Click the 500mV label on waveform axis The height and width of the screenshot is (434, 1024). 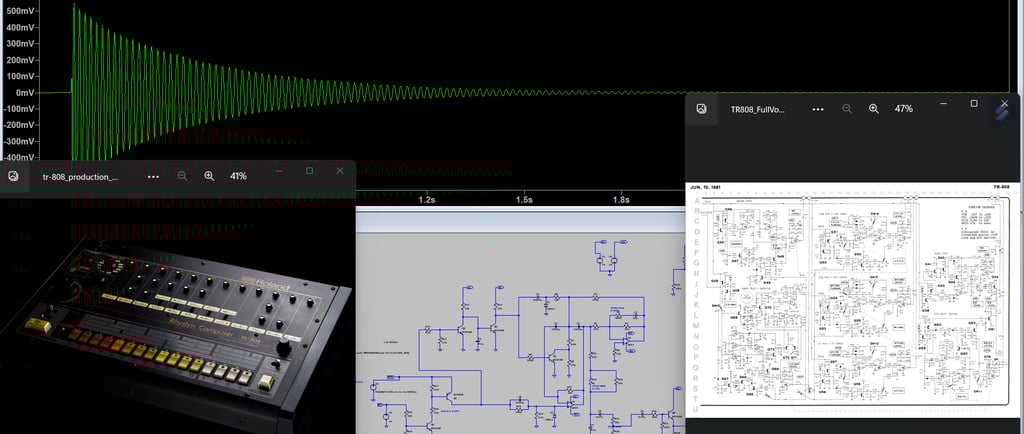(x=20, y=12)
